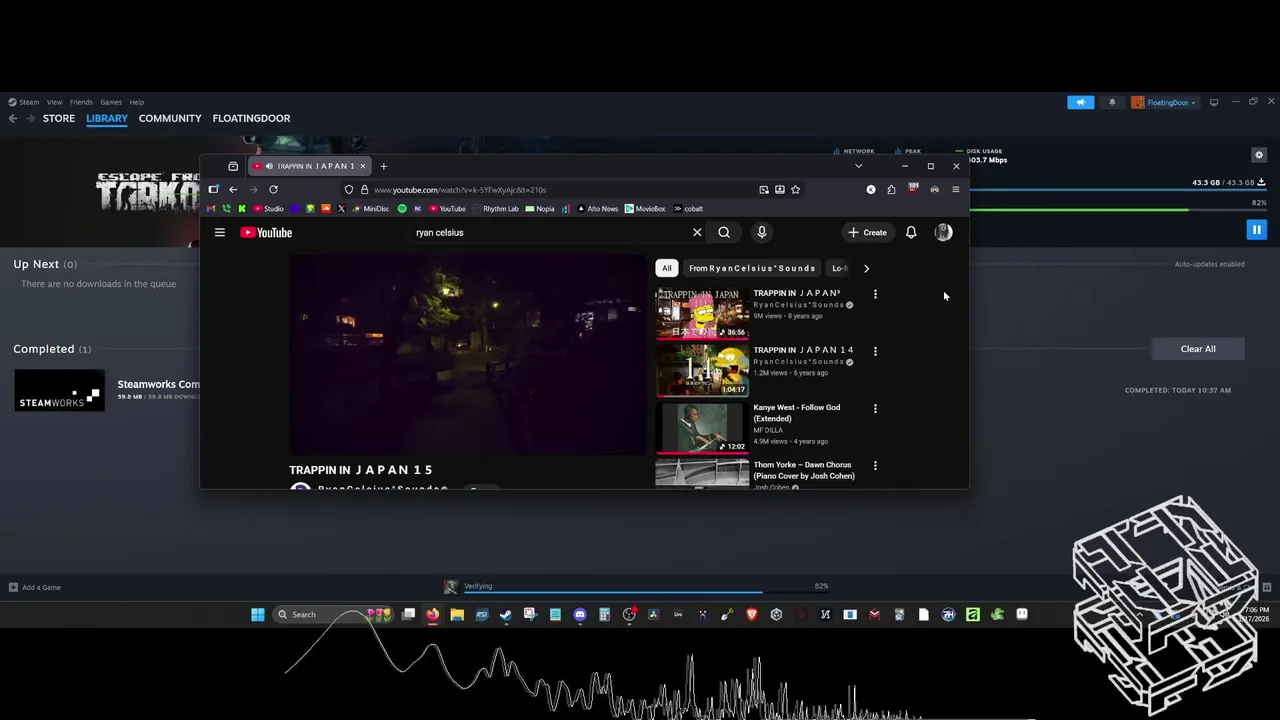This screenshot has width=1280, height=720.
Task: Open options for TRAPPIN IN JAPAN 14 video
Action: click(x=875, y=351)
